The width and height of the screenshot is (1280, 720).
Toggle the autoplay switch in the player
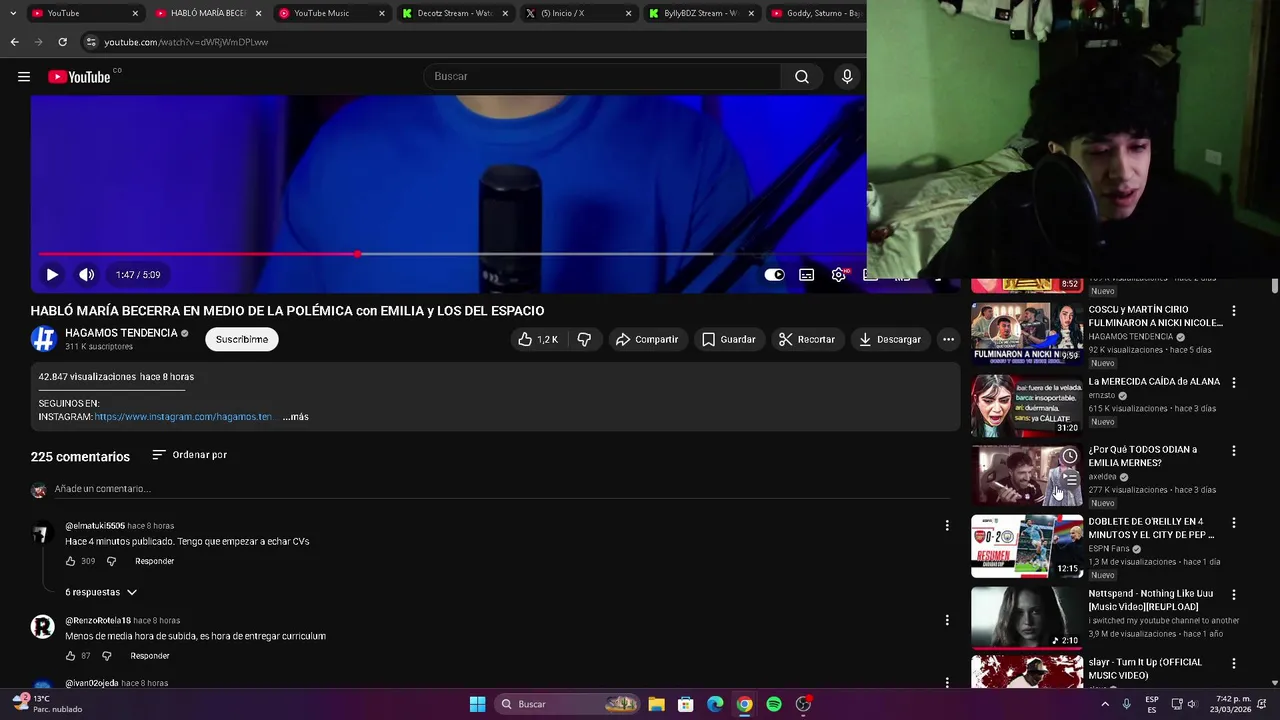click(x=775, y=275)
